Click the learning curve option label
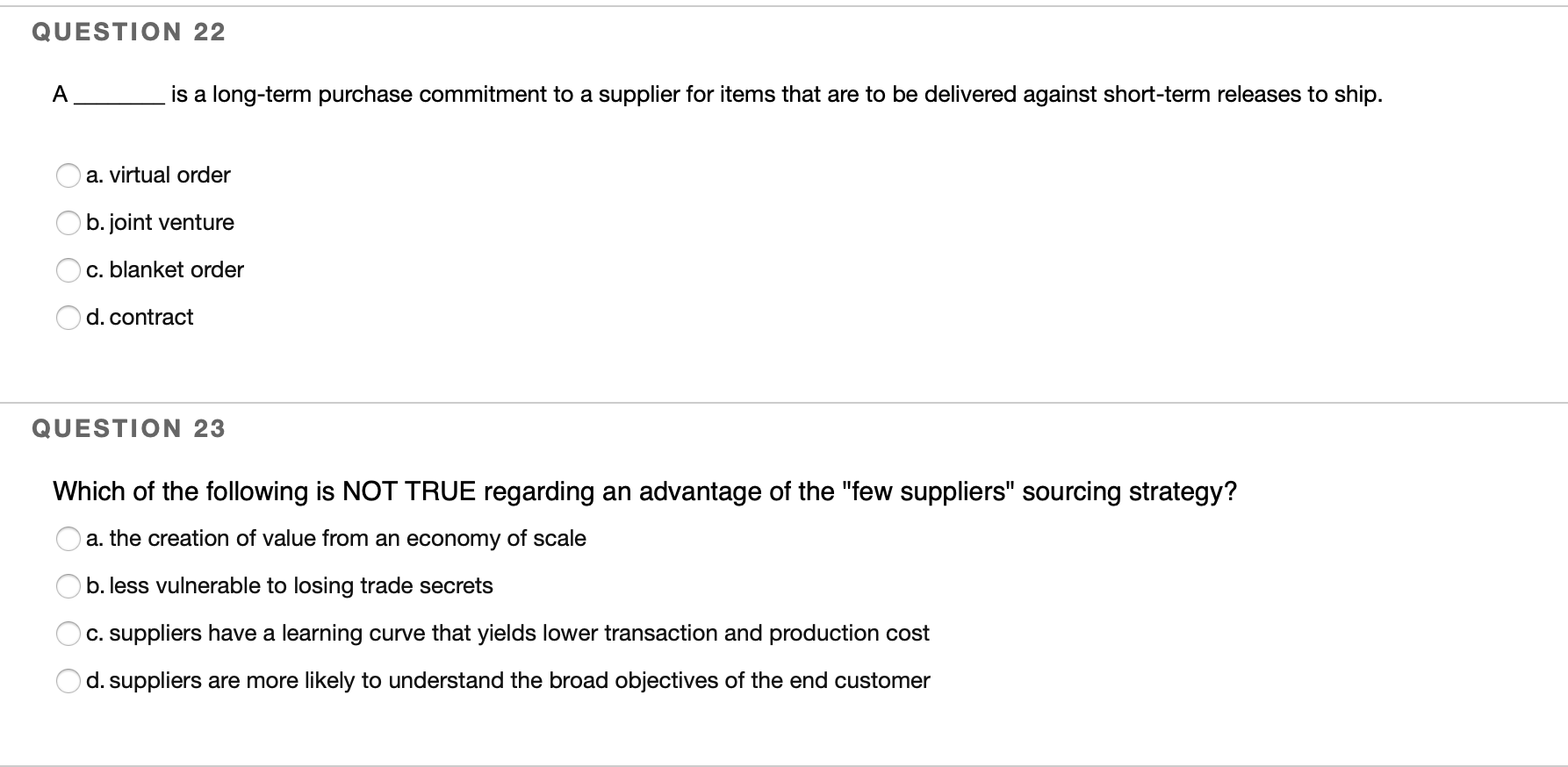This screenshot has width=1568, height=767. click(x=507, y=633)
